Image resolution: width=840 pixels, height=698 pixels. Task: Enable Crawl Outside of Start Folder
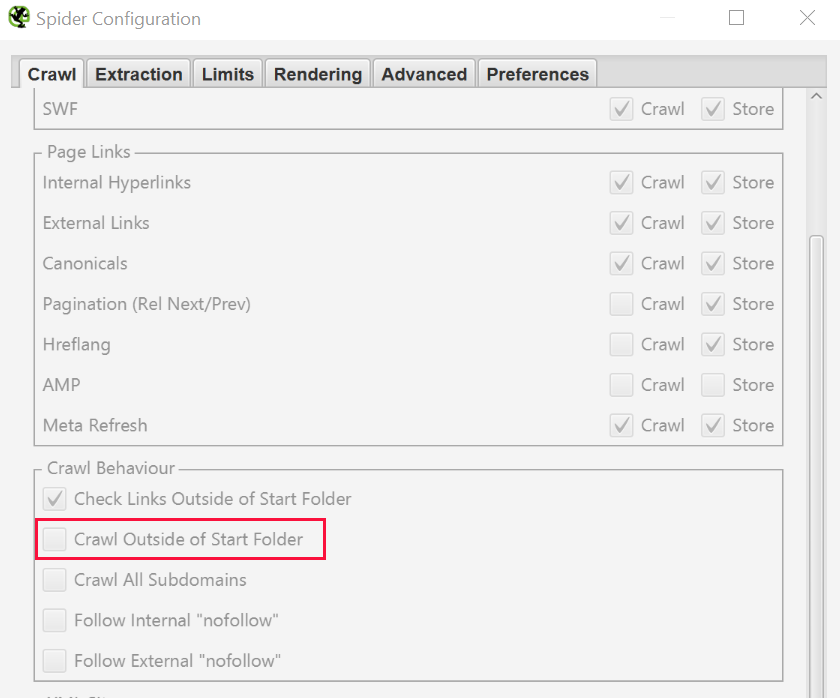54,539
